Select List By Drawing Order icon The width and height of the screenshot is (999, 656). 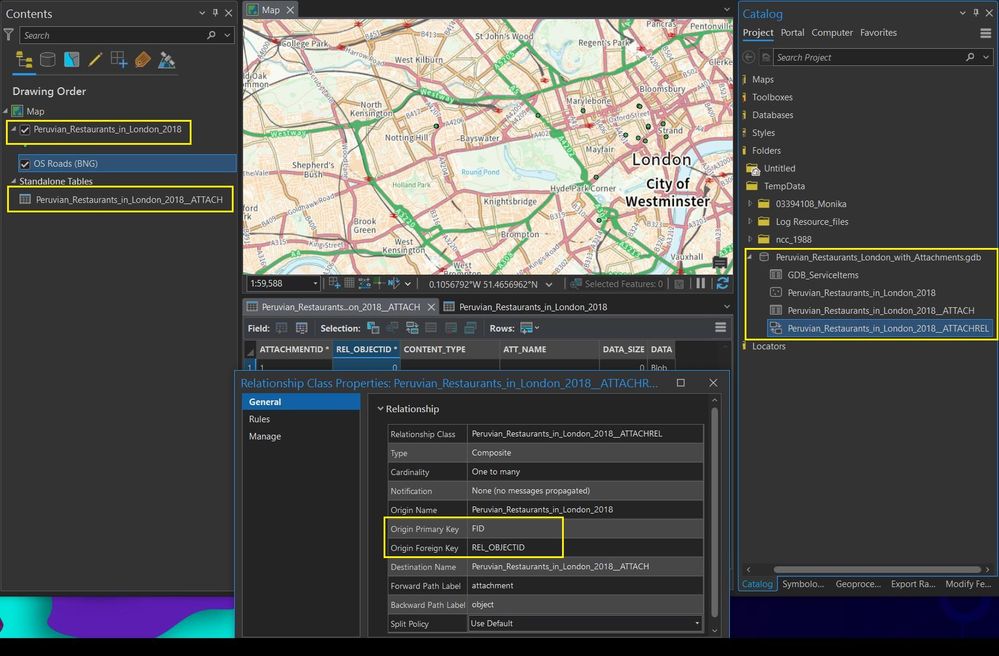point(24,60)
